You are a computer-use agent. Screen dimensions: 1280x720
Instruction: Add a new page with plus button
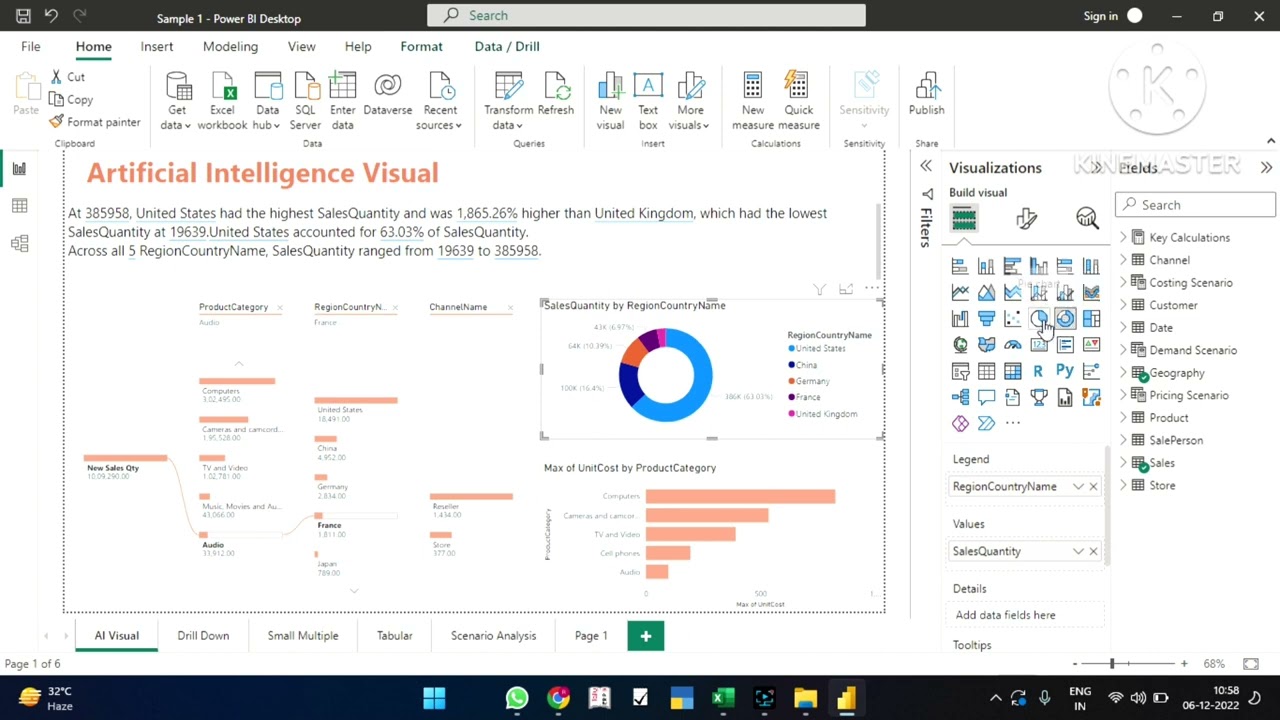645,636
